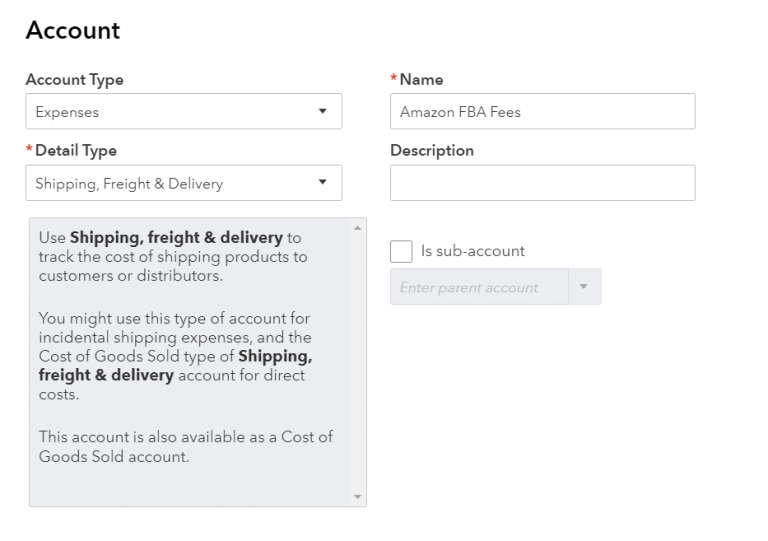Screen dimensions: 768x541
Task: Focus the empty Description input box
Action: tap(541, 183)
